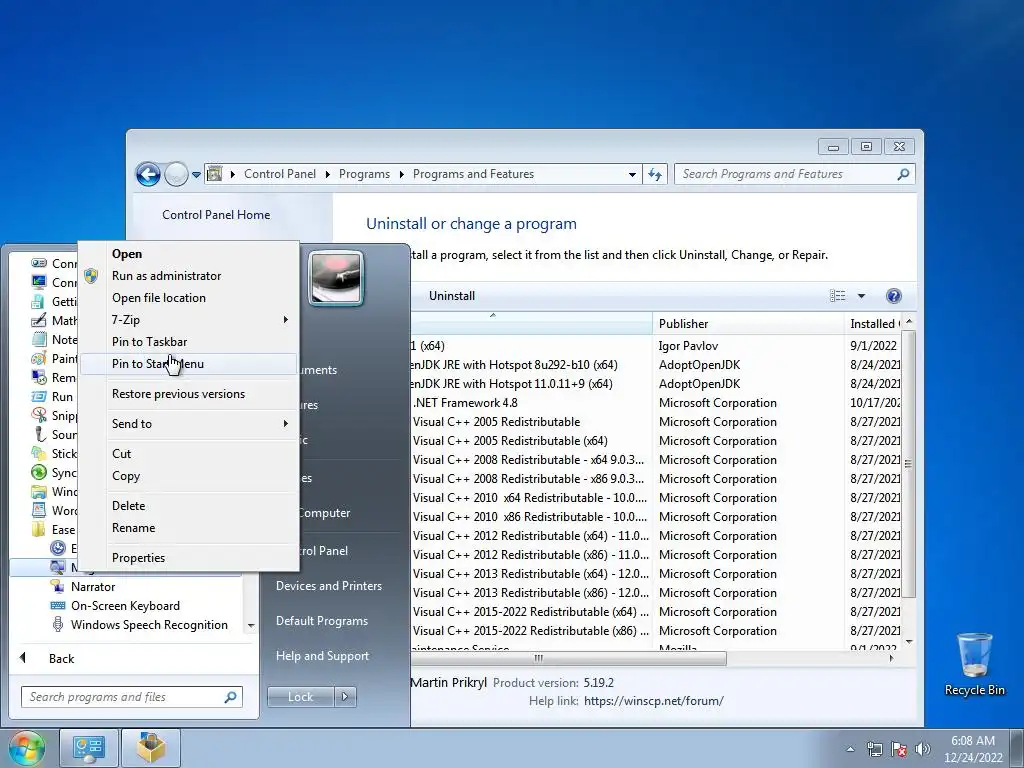Open the view options dropdown arrow
Image resolution: width=1024 pixels, height=768 pixels.
tap(861, 296)
